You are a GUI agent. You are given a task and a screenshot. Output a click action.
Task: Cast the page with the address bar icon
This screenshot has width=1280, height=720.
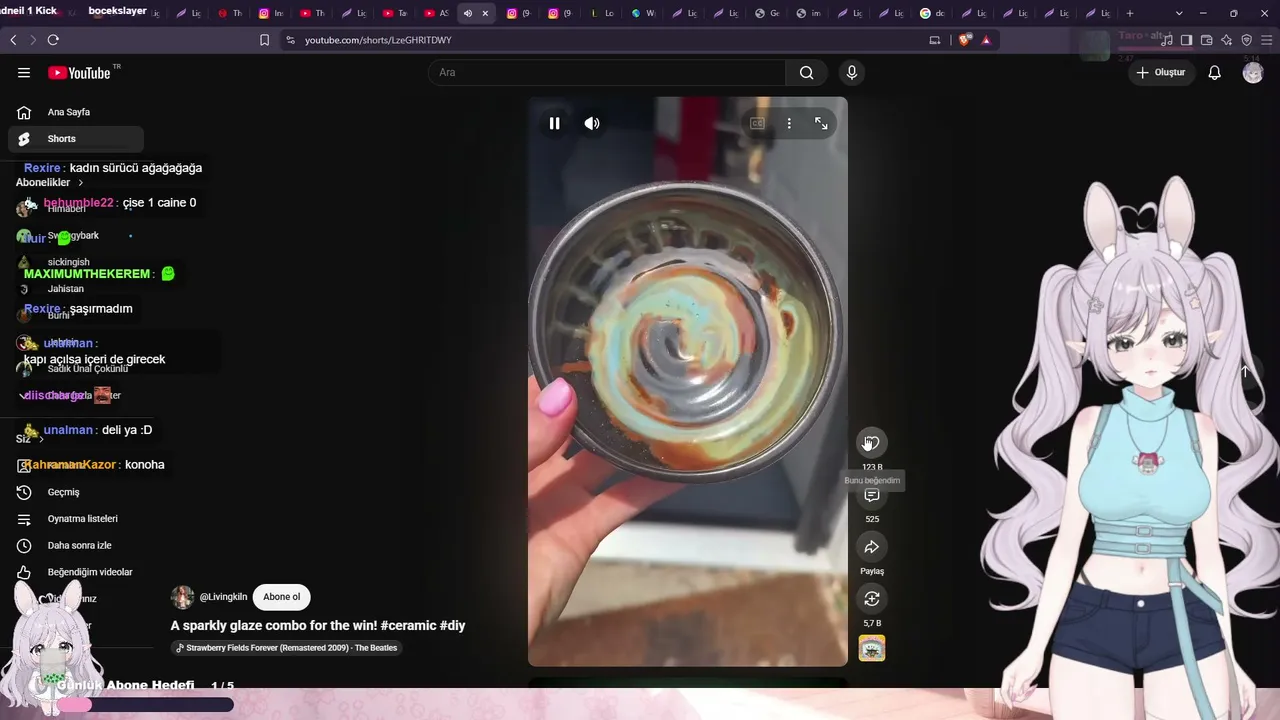coord(935,40)
